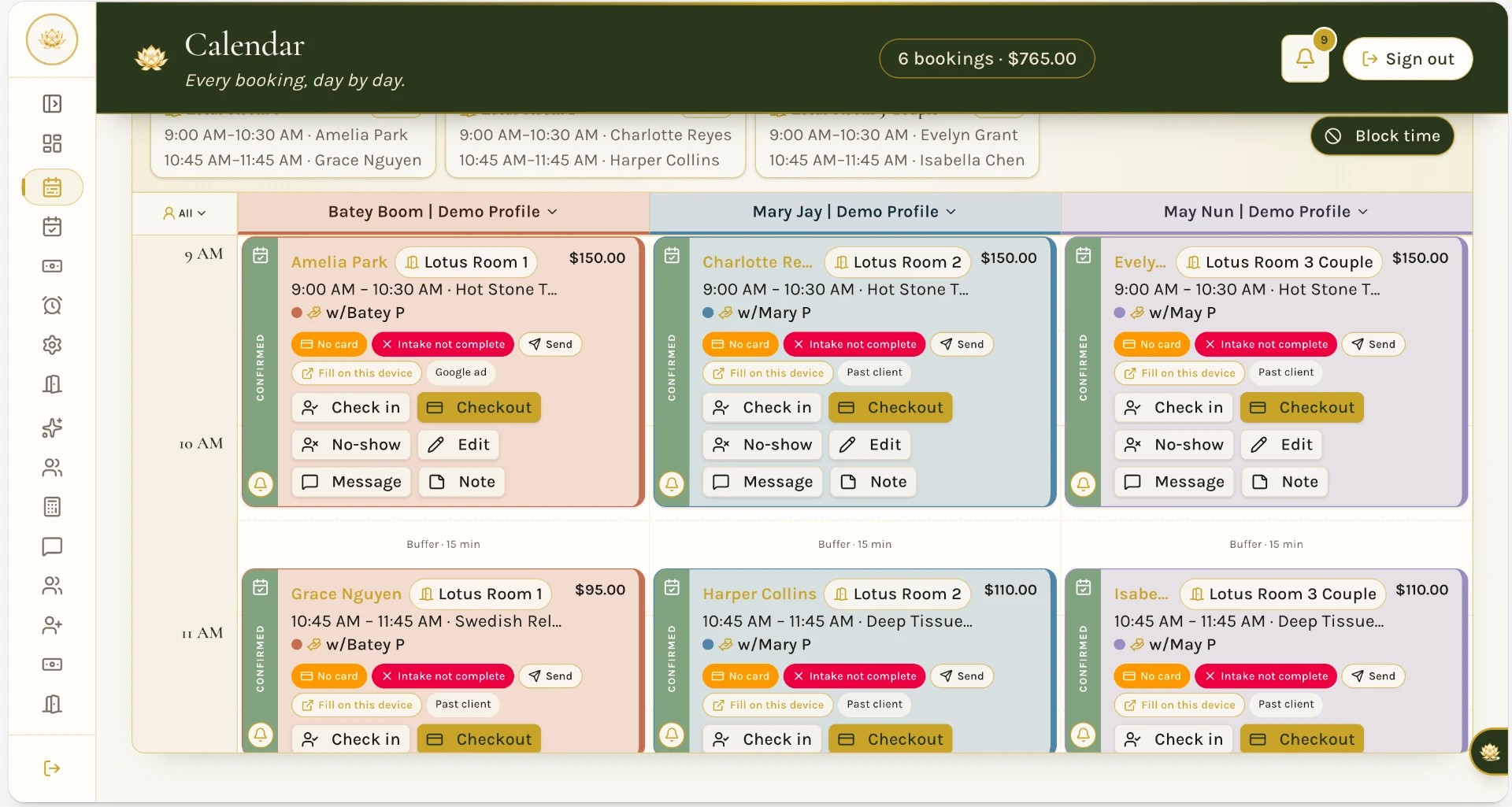Open the All staff filter dropdown
1512x807 pixels.
[184, 213]
